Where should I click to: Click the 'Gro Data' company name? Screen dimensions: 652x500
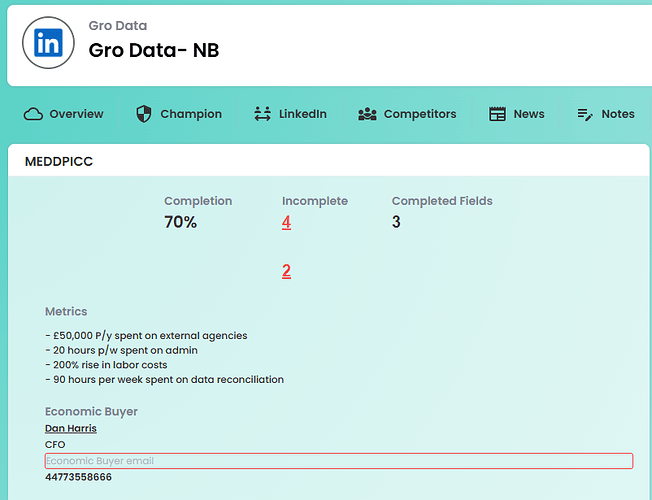(x=118, y=26)
